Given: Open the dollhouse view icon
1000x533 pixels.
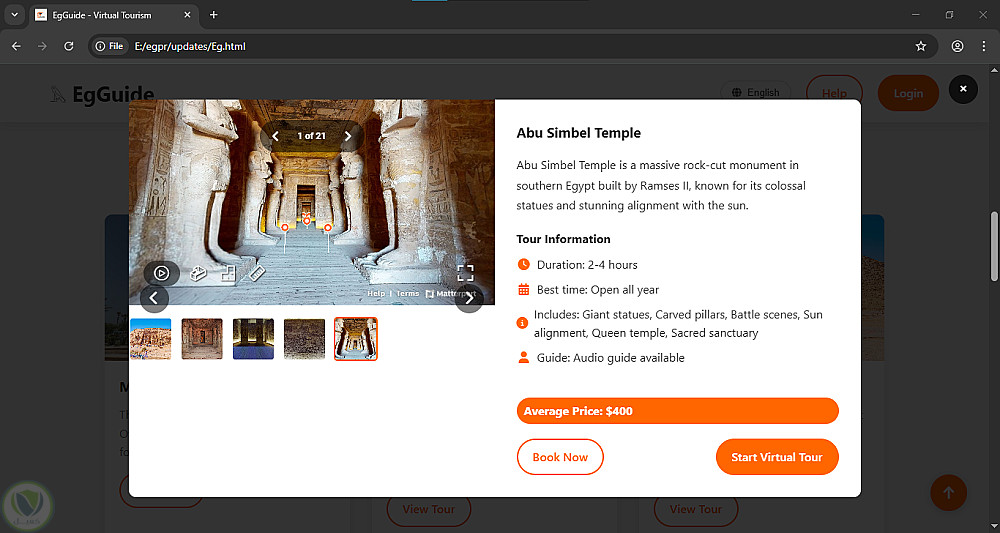Looking at the screenshot, I should [198, 272].
